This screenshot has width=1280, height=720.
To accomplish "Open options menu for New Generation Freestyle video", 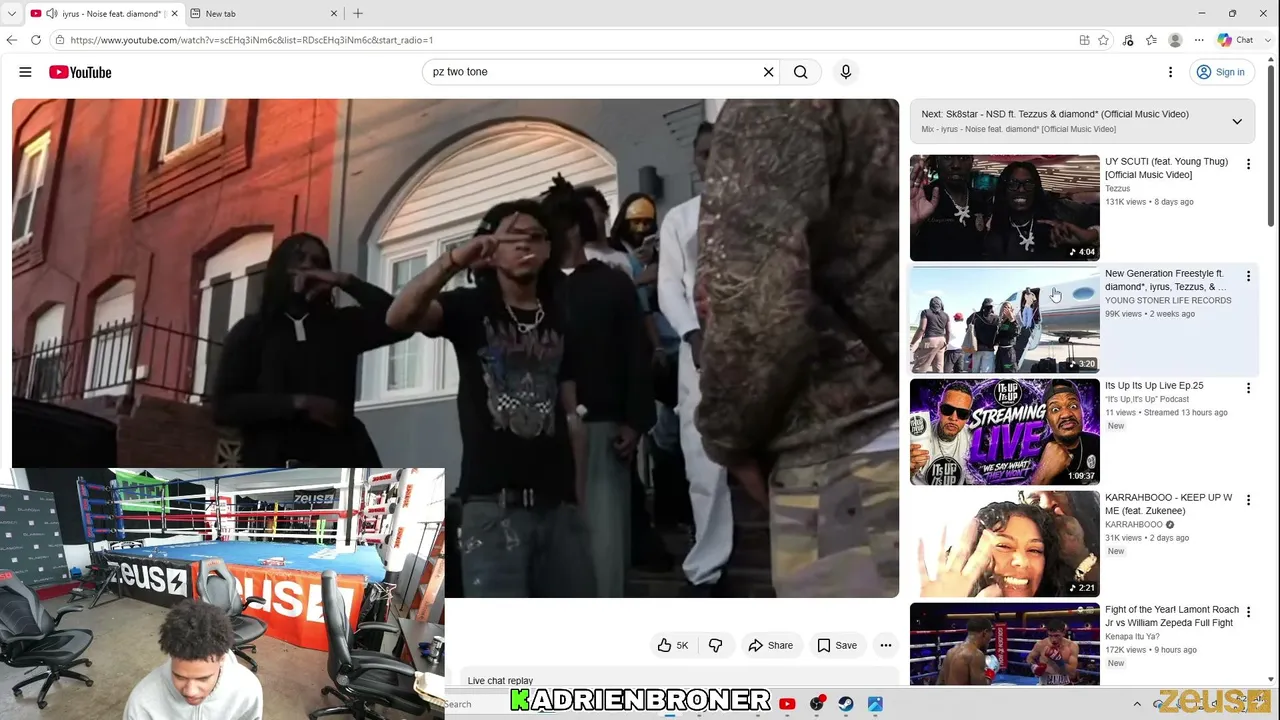I will click(x=1248, y=276).
